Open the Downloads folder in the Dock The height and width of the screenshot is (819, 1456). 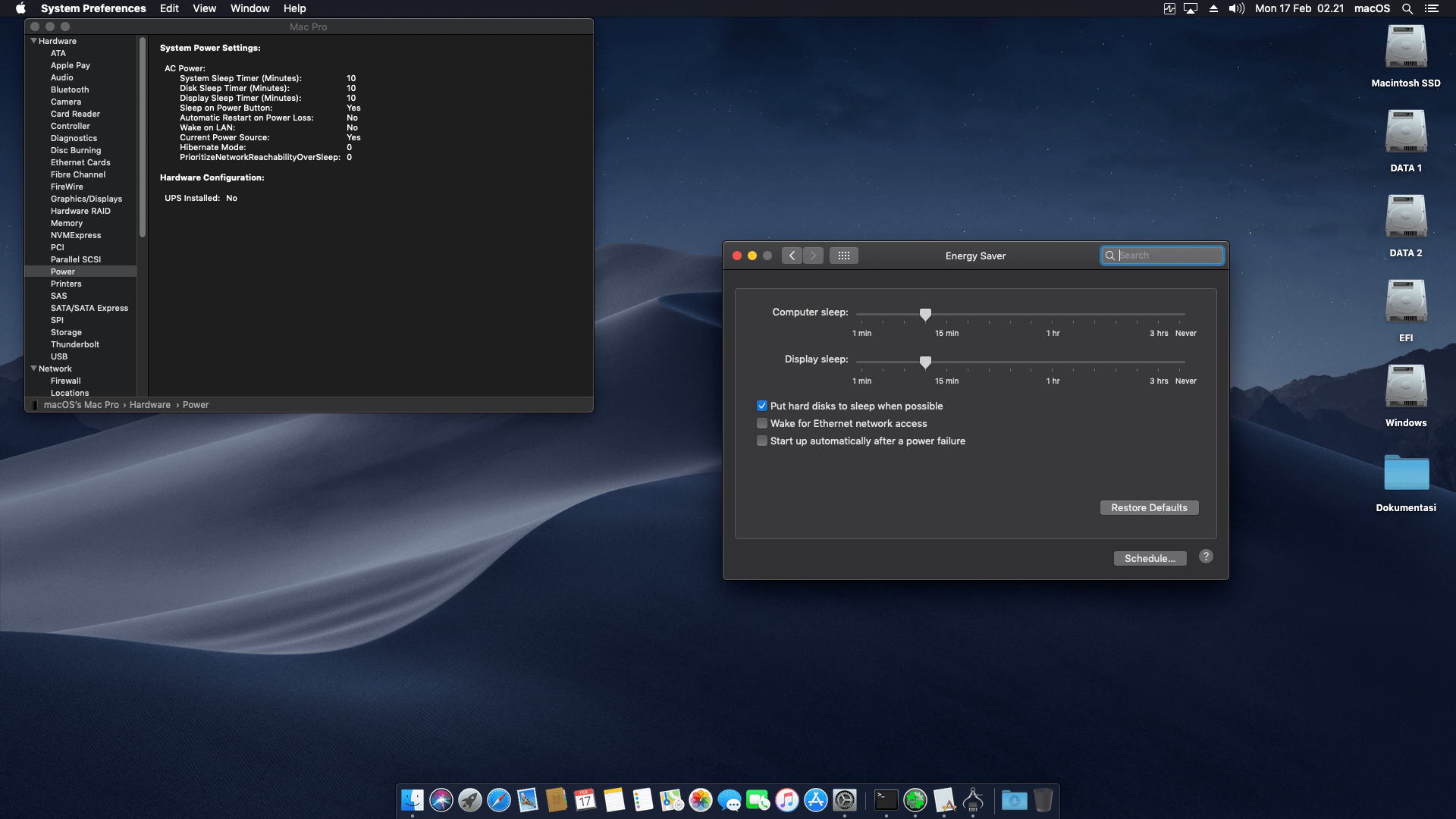click(1014, 800)
